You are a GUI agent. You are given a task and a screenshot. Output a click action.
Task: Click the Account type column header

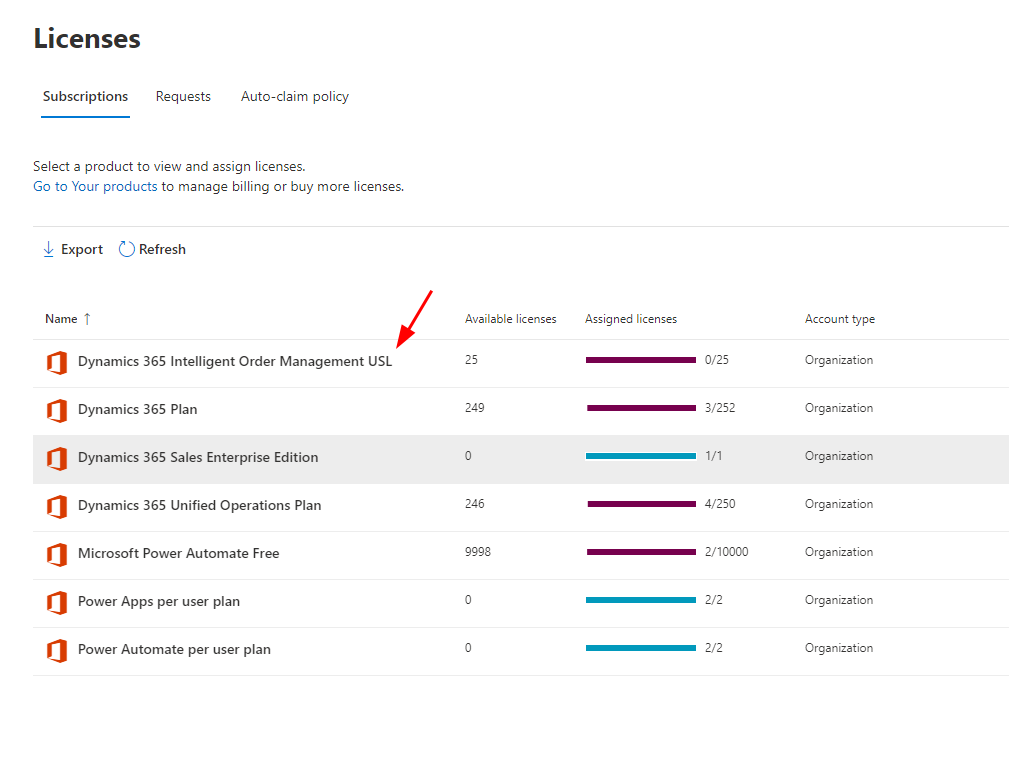tap(840, 318)
